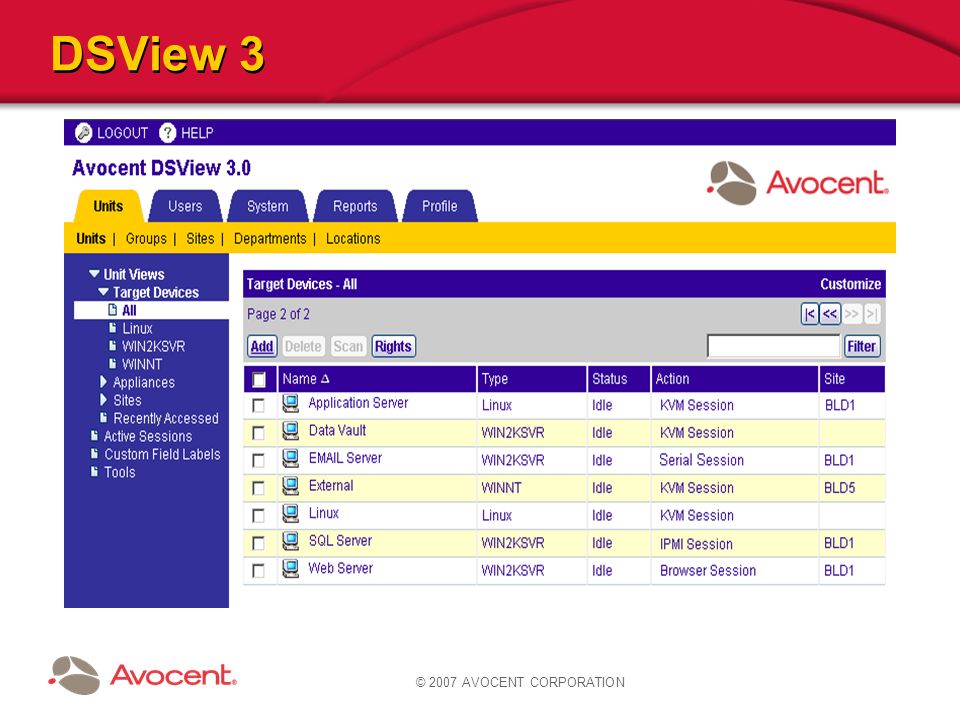Click the Data Vault device name
This screenshot has width=960, height=720.
click(337, 430)
